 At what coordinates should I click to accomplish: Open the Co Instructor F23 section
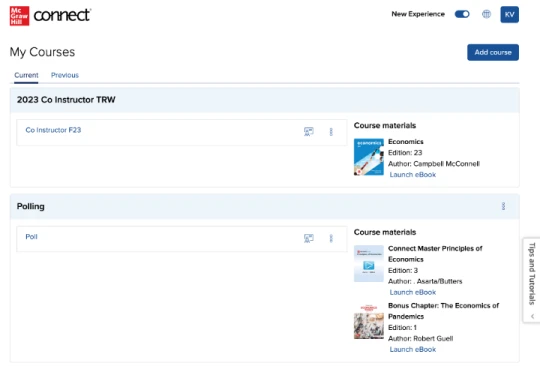click(x=53, y=130)
